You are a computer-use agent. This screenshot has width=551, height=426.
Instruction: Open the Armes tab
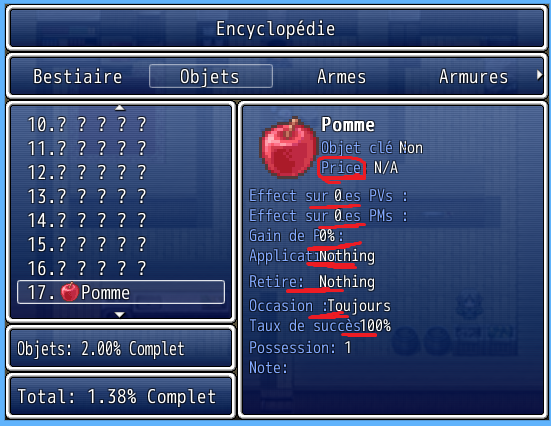[341, 76]
